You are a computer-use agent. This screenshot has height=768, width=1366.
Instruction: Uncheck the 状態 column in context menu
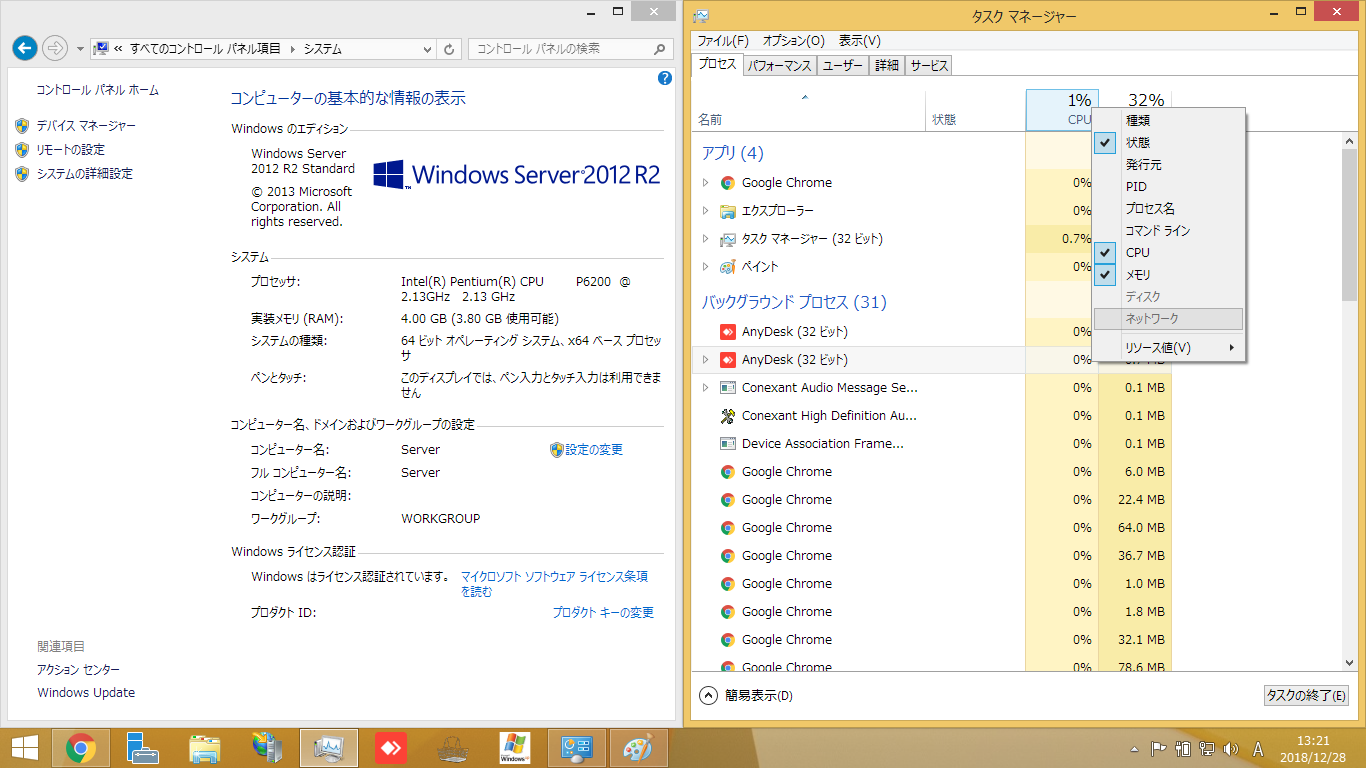pyautogui.click(x=1169, y=143)
